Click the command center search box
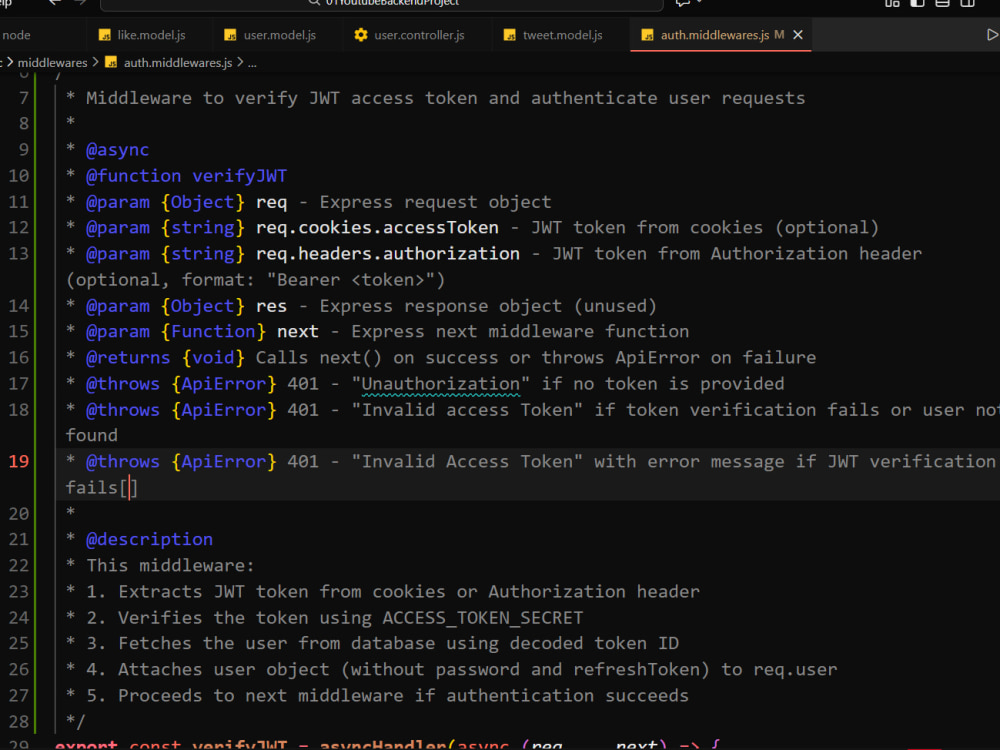Viewport: 1000px width, 750px height. click(x=381, y=3)
